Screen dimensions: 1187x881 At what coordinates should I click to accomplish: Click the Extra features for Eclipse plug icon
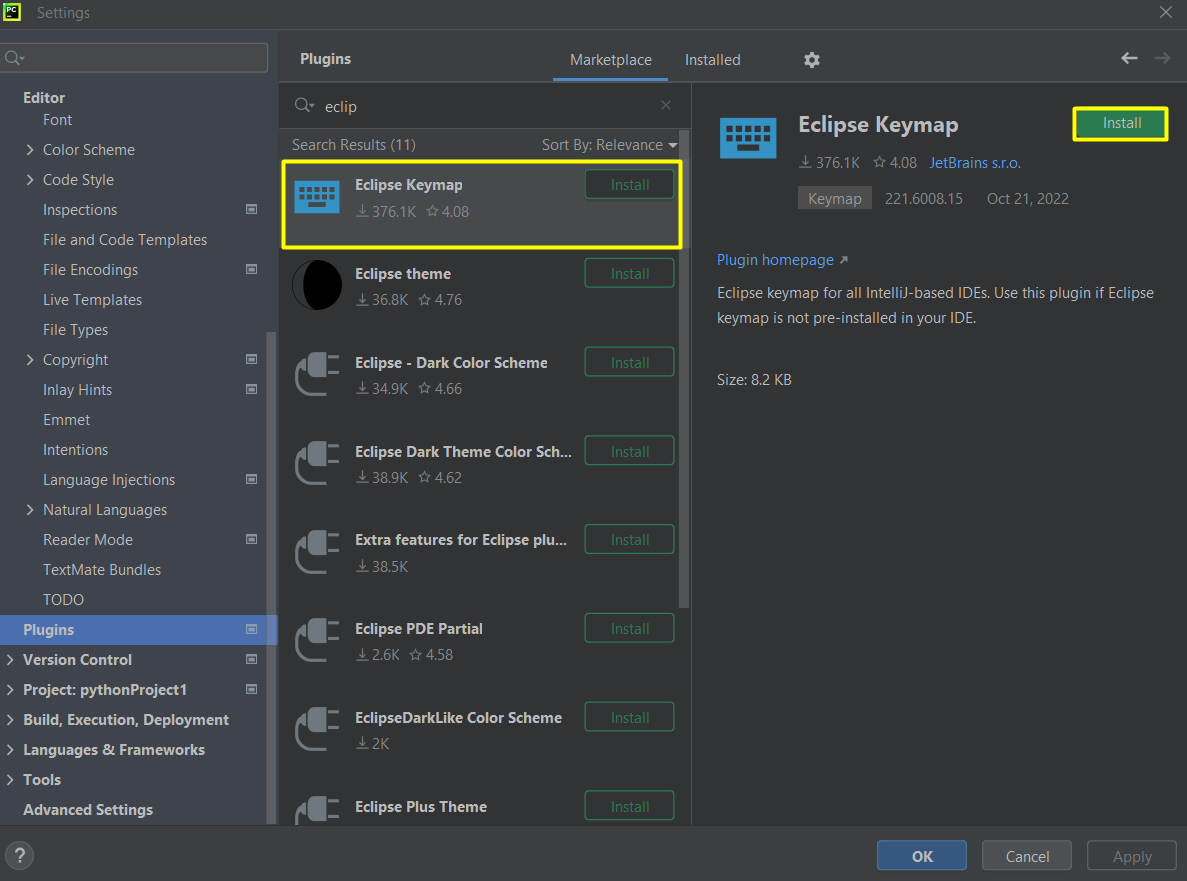316,552
